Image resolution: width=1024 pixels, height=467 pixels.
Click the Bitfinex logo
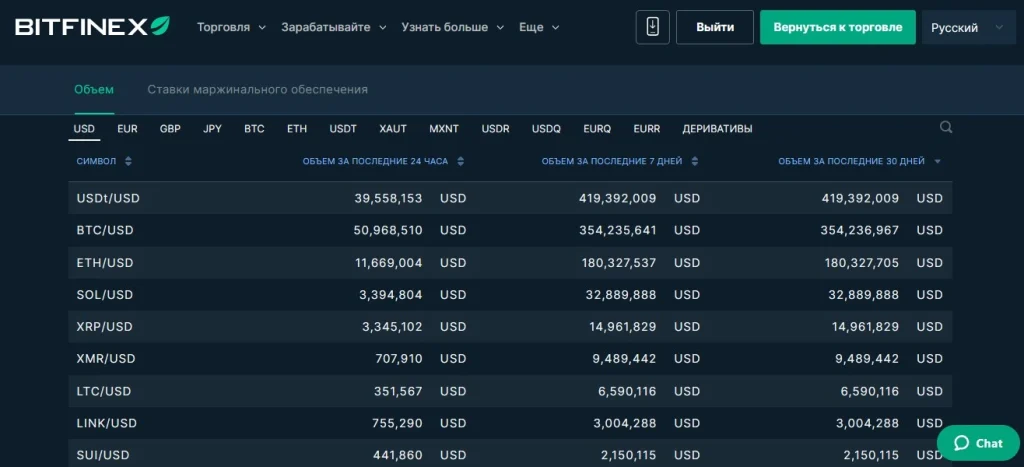[92, 27]
